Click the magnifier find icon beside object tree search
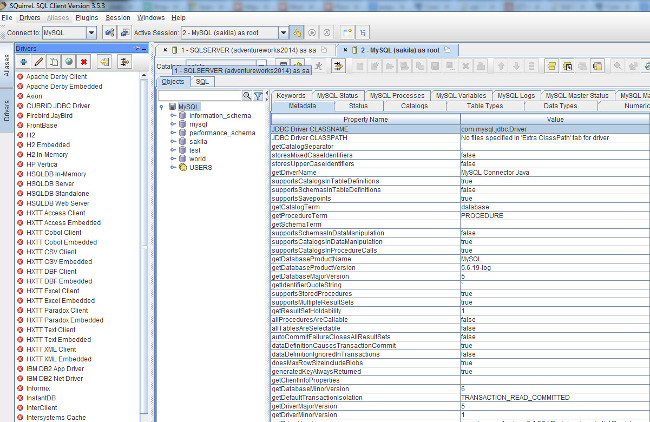650x422 pixels. (x=247, y=96)
